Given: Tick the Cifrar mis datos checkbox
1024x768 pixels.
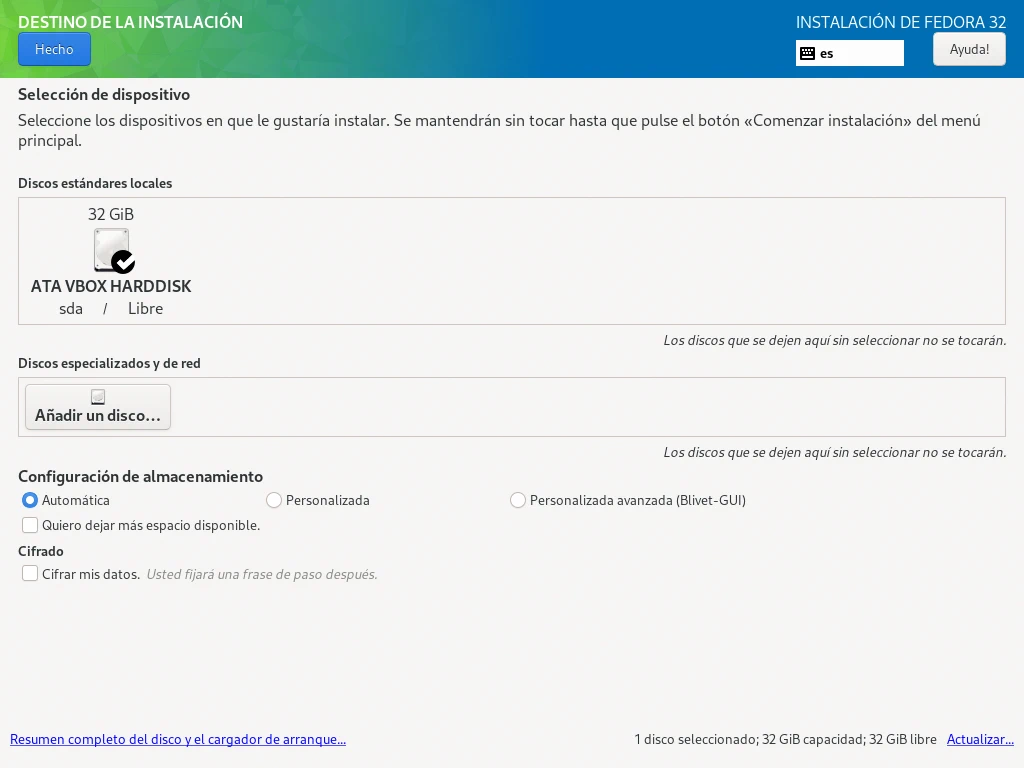Looking at the screenshot, I should pos(30,574).
